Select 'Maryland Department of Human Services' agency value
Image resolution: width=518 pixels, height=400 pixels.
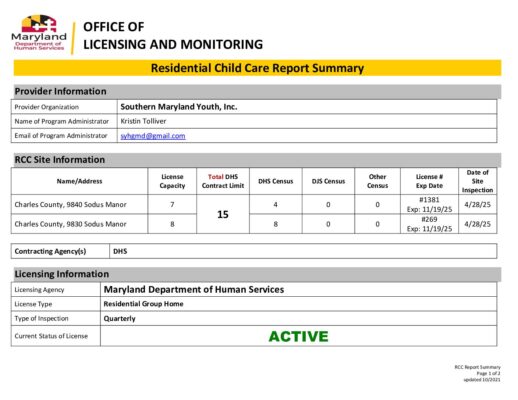click(x=194, y=289)
